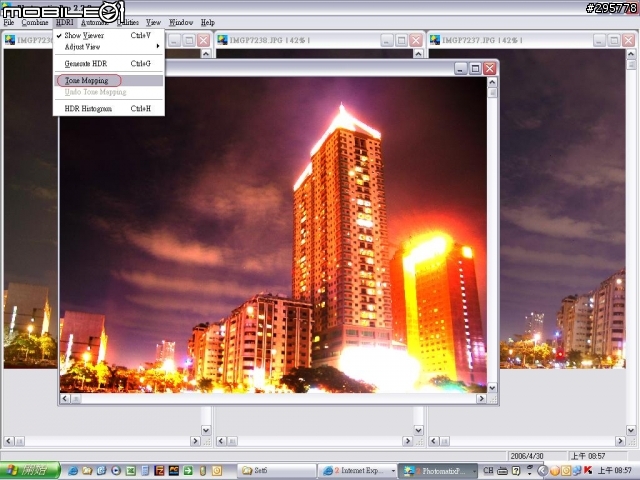Open HDR Histogram from the menu

(109, 109)
